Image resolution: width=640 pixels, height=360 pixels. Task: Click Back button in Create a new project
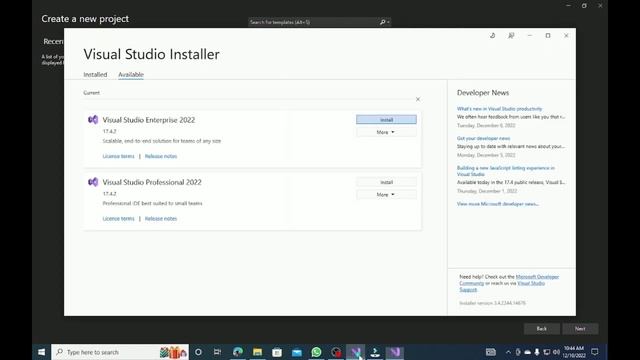click(x=542, y=329)
